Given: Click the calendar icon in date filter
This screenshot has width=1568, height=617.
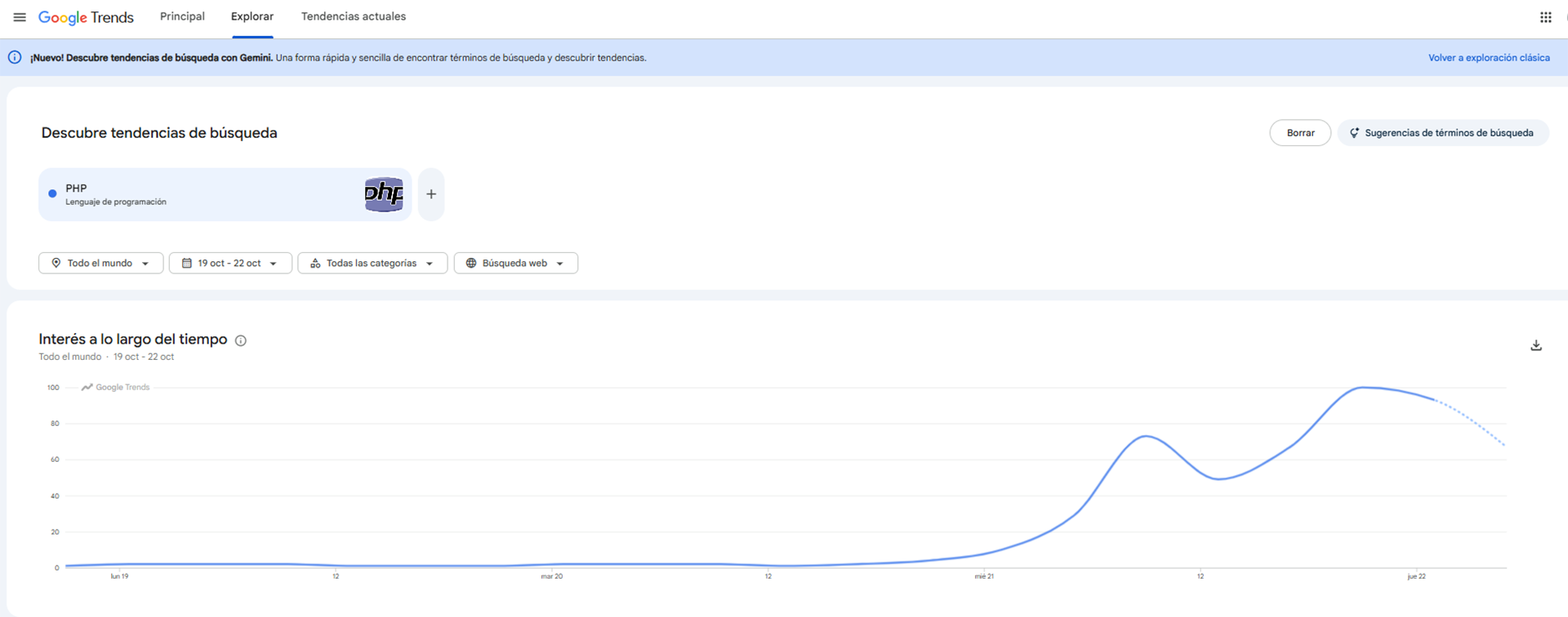Looking at the screenshot, I should pyautogui.click(x=187, y=263).
